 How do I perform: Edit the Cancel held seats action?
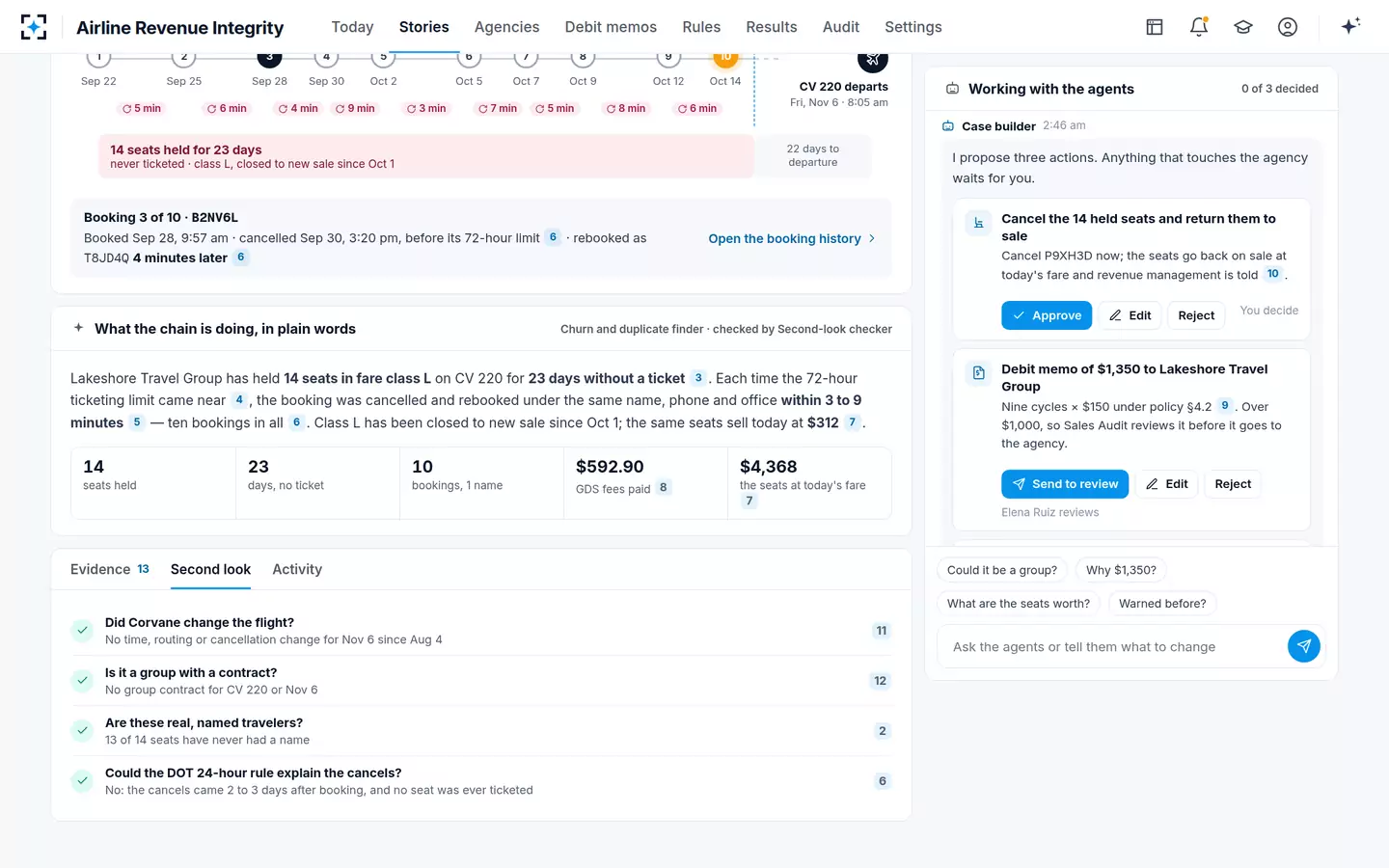tap(1130, 315)
